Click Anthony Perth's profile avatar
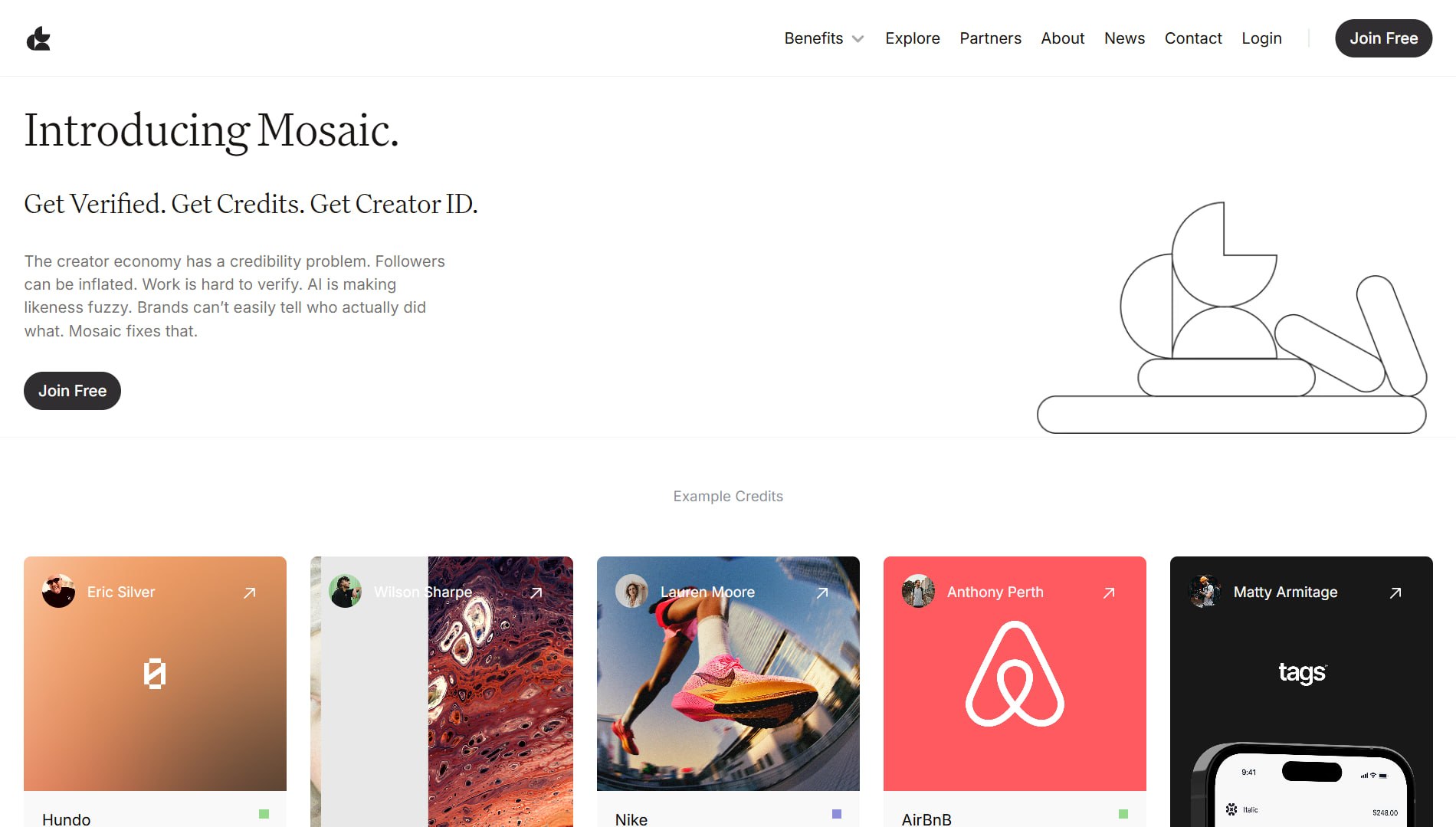The image size is (1456, 827). 919,591
